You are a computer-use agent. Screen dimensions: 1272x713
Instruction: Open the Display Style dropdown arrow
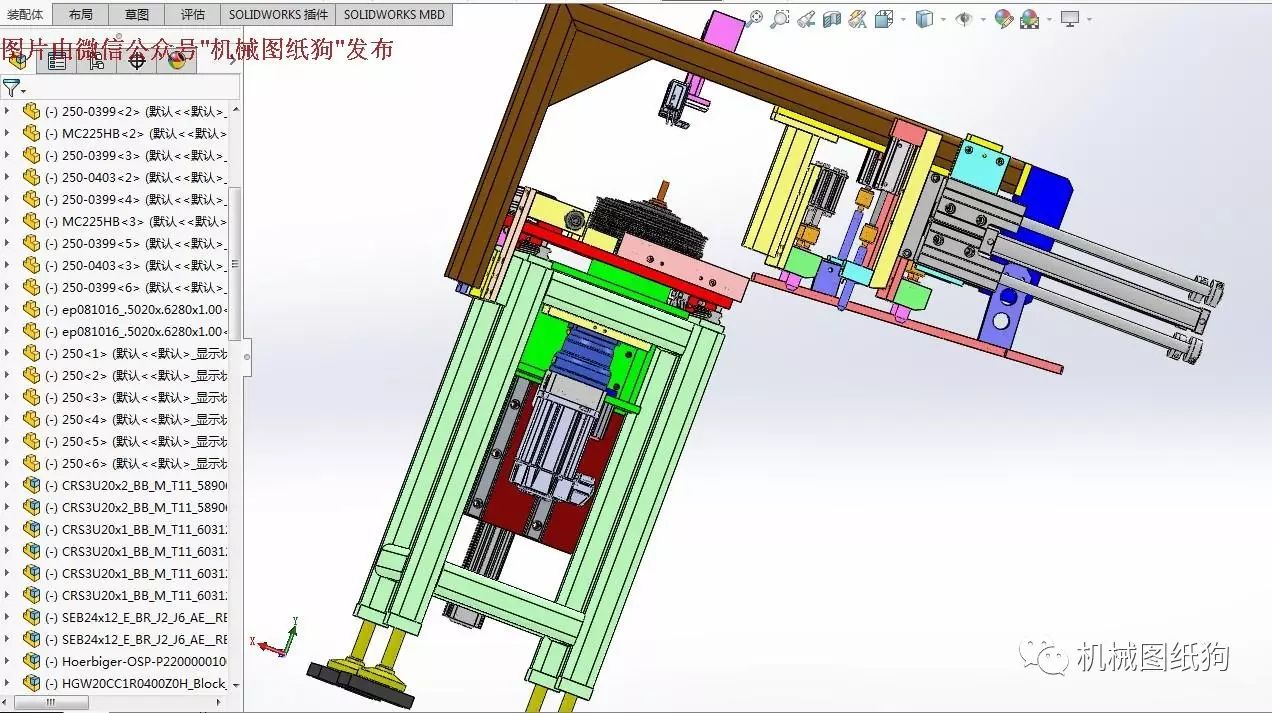pyautogui.click(x=943, y=19)
